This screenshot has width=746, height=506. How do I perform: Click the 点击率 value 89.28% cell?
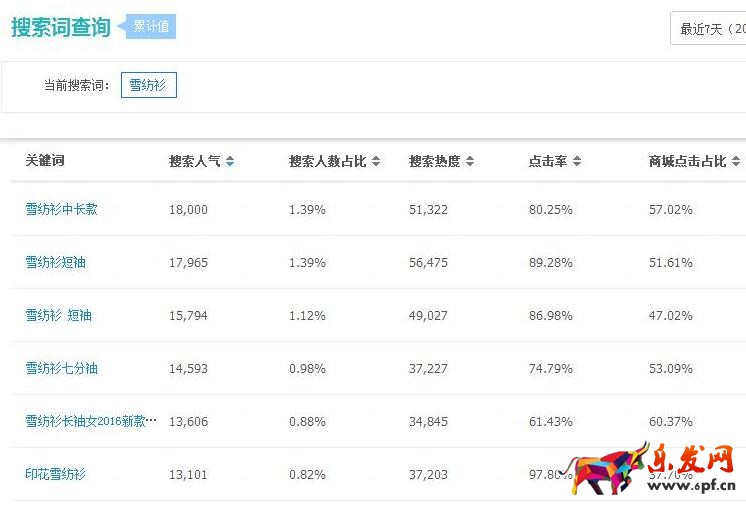click(x=550, y=263)
